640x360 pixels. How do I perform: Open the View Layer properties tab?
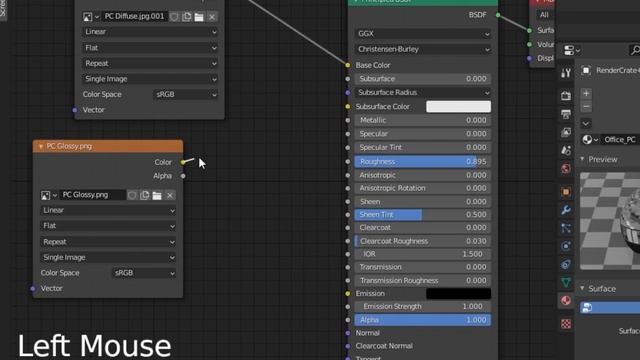pyautogui.click(x=566, y=132)
